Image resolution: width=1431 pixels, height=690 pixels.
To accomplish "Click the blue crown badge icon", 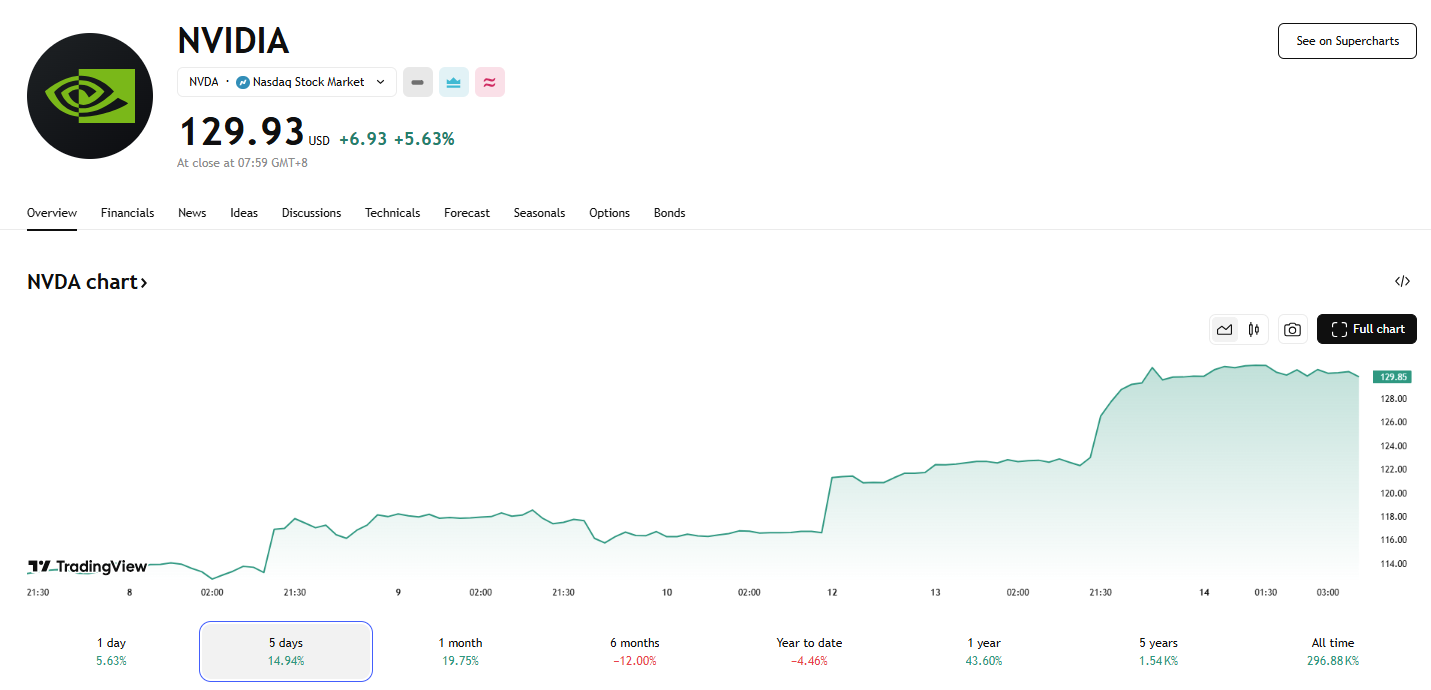I will [x=454, y=82].
